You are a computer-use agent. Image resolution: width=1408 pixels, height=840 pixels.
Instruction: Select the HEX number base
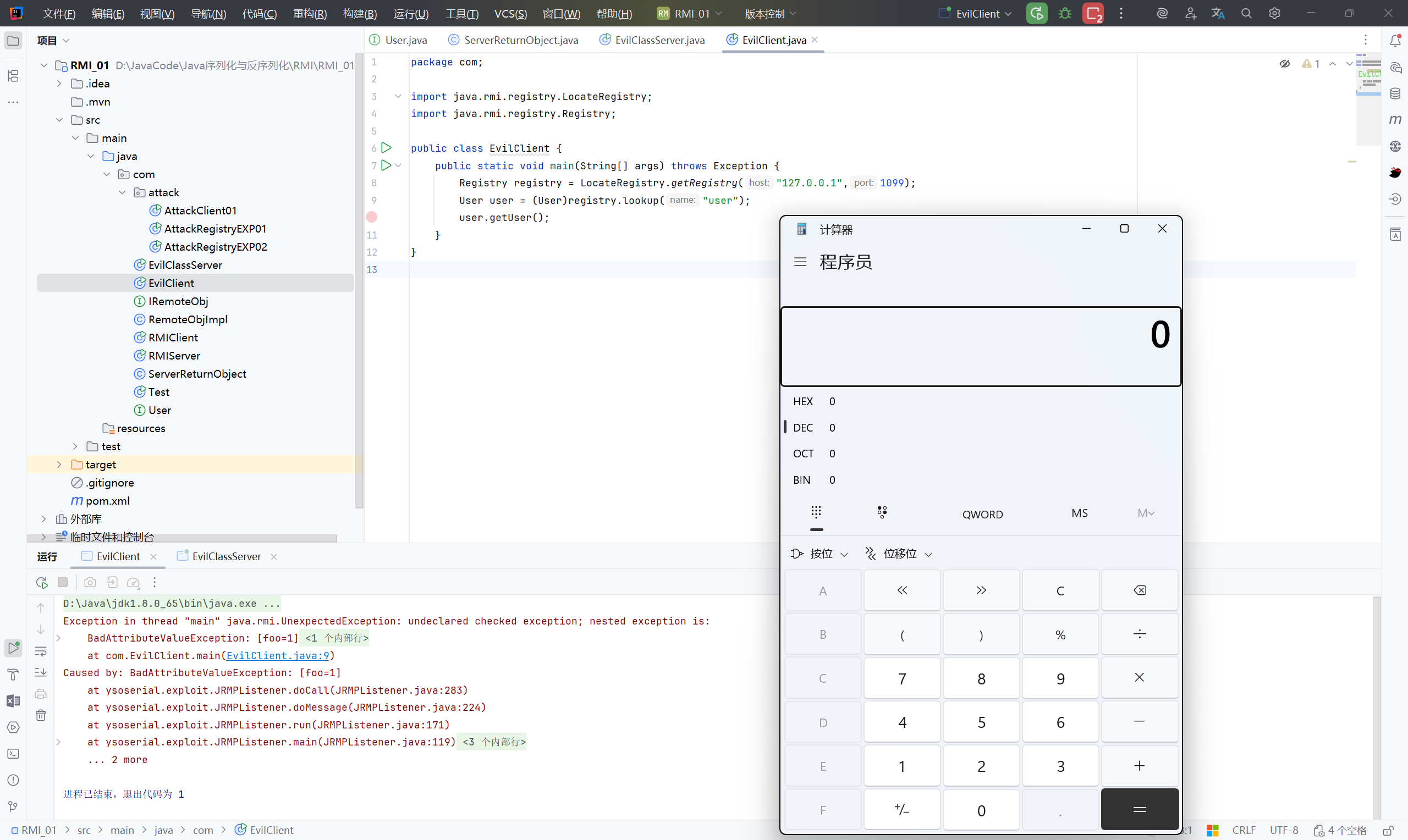[x=803, y=401]
